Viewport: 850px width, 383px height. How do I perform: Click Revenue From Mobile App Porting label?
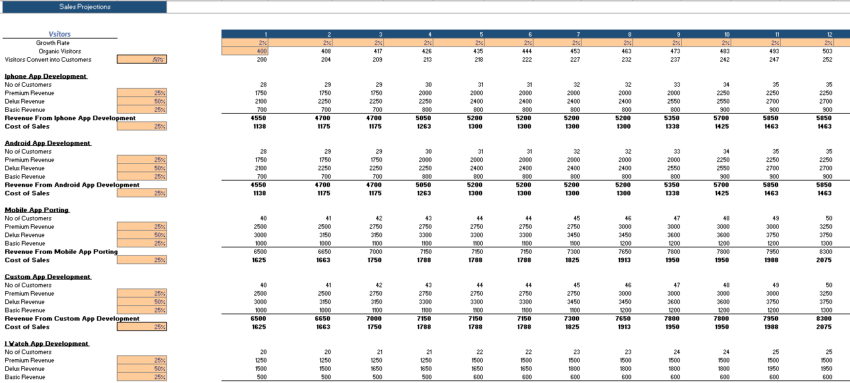click(61, 251)
